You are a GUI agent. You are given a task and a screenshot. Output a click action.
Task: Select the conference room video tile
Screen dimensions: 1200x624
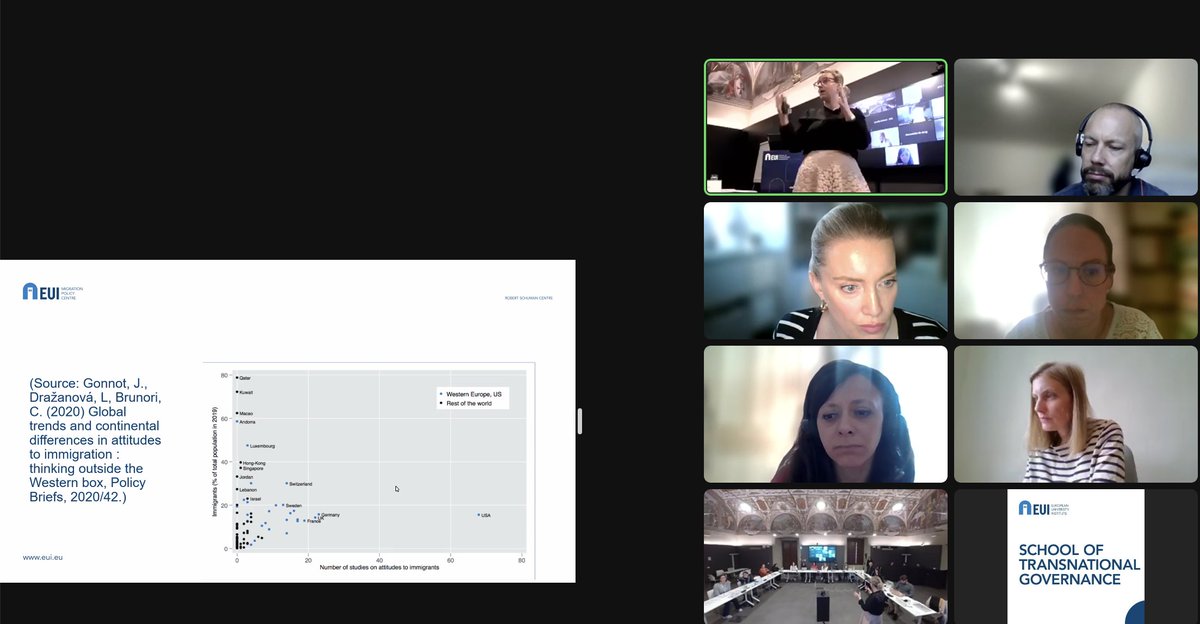825,556
